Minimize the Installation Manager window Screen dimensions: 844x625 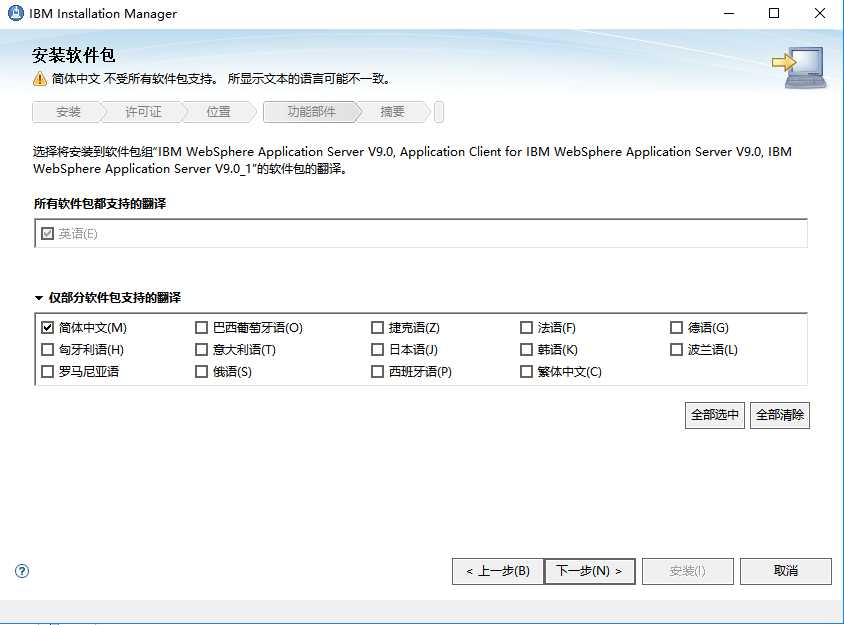(x=729, y=13)
